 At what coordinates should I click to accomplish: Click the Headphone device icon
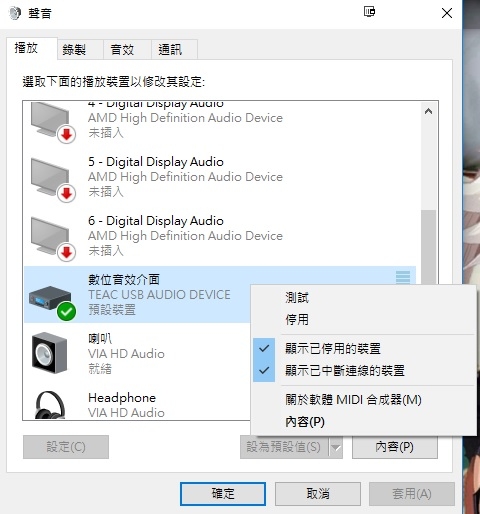[x=50, y=405]
